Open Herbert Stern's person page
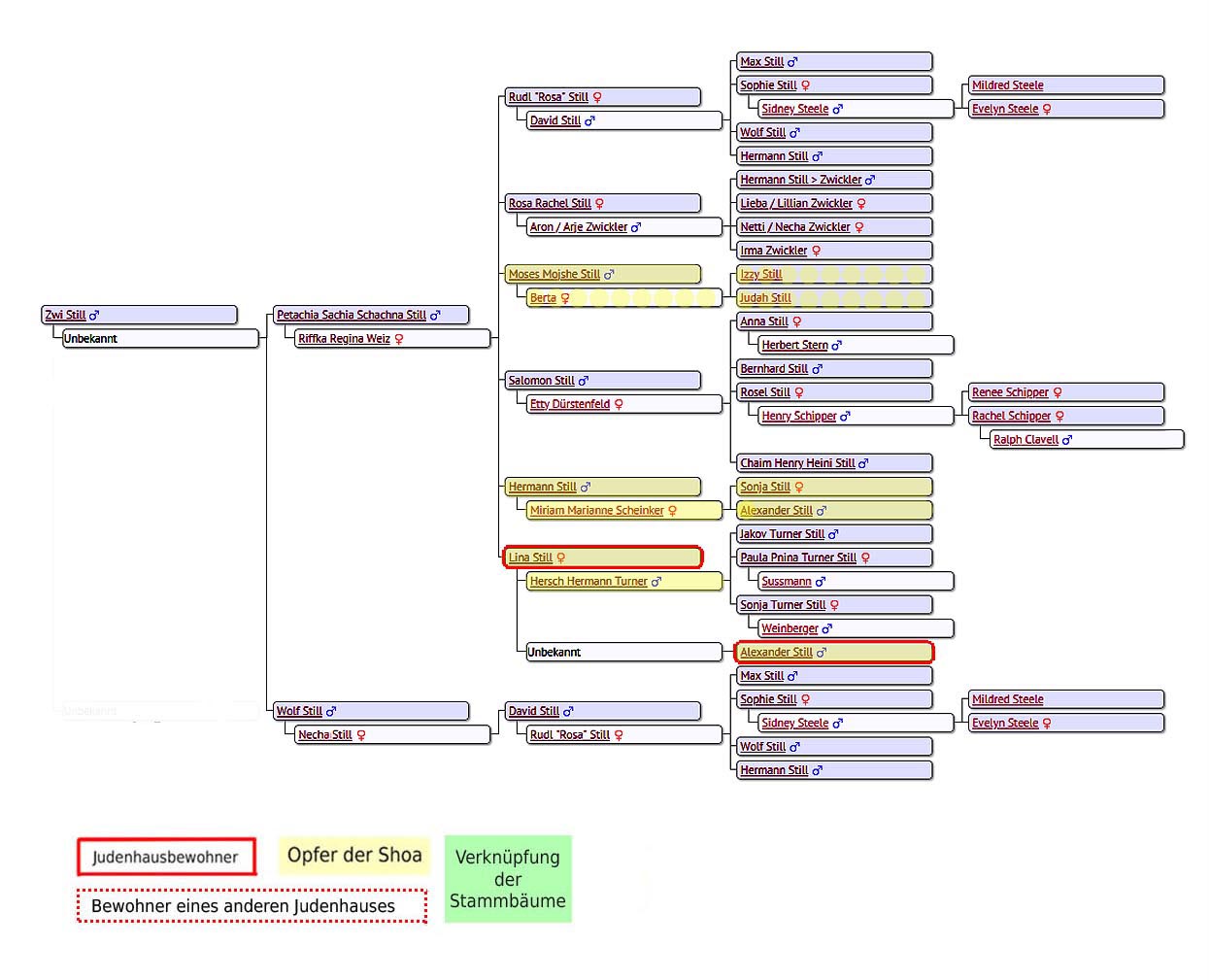1210x980 pixels. [795, 345]
